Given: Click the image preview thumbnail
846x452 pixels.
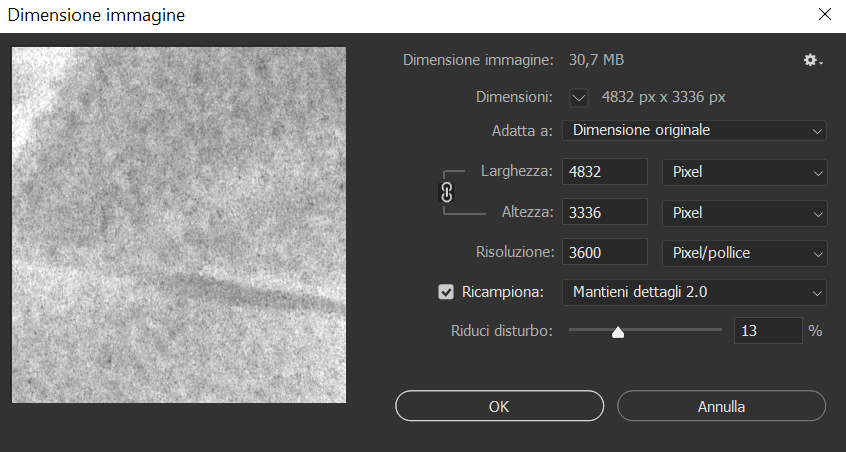Looking at the screenshot, I should pos(179,225).
